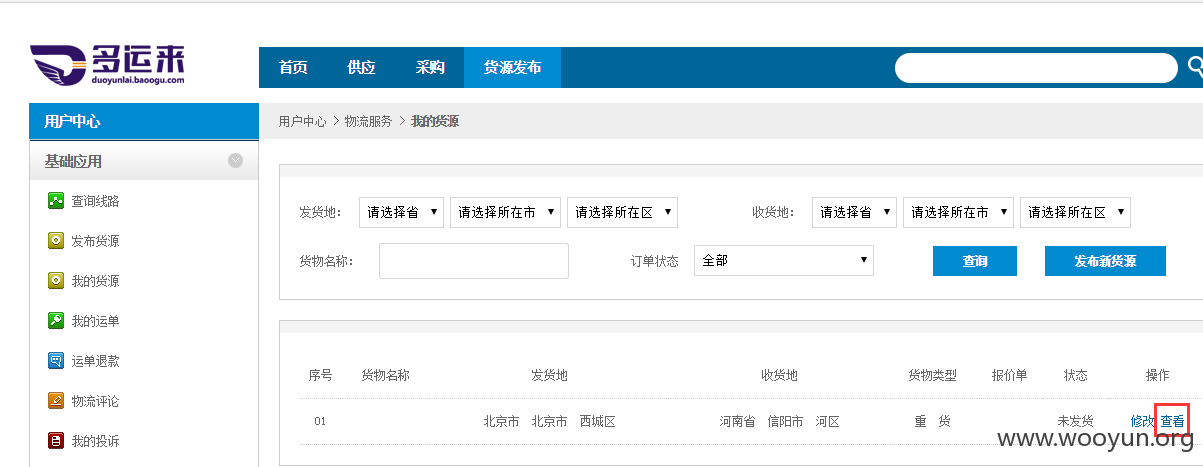Image resolution: width=1203 pixels, height=467 pixels.
Task: Open the 发货地 province dropdown
Action: [x=401, y=212]
